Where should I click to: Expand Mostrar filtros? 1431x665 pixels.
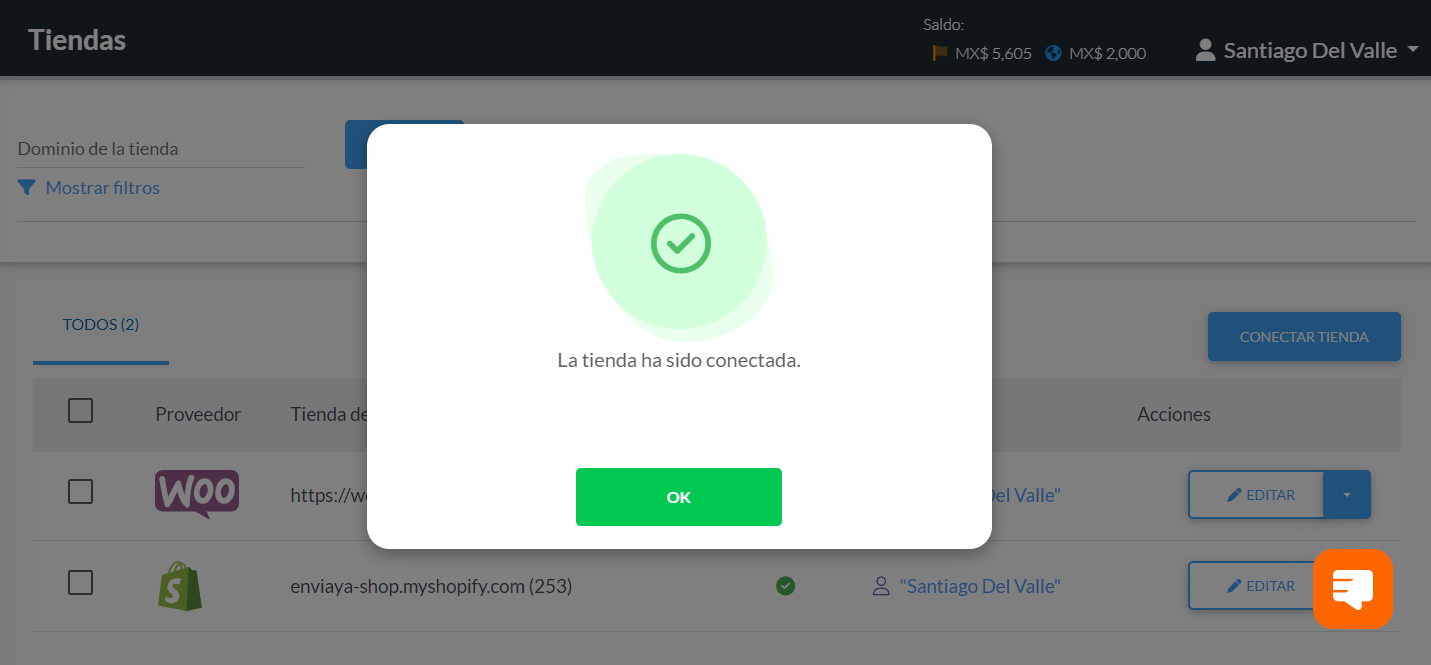point(102,187)
